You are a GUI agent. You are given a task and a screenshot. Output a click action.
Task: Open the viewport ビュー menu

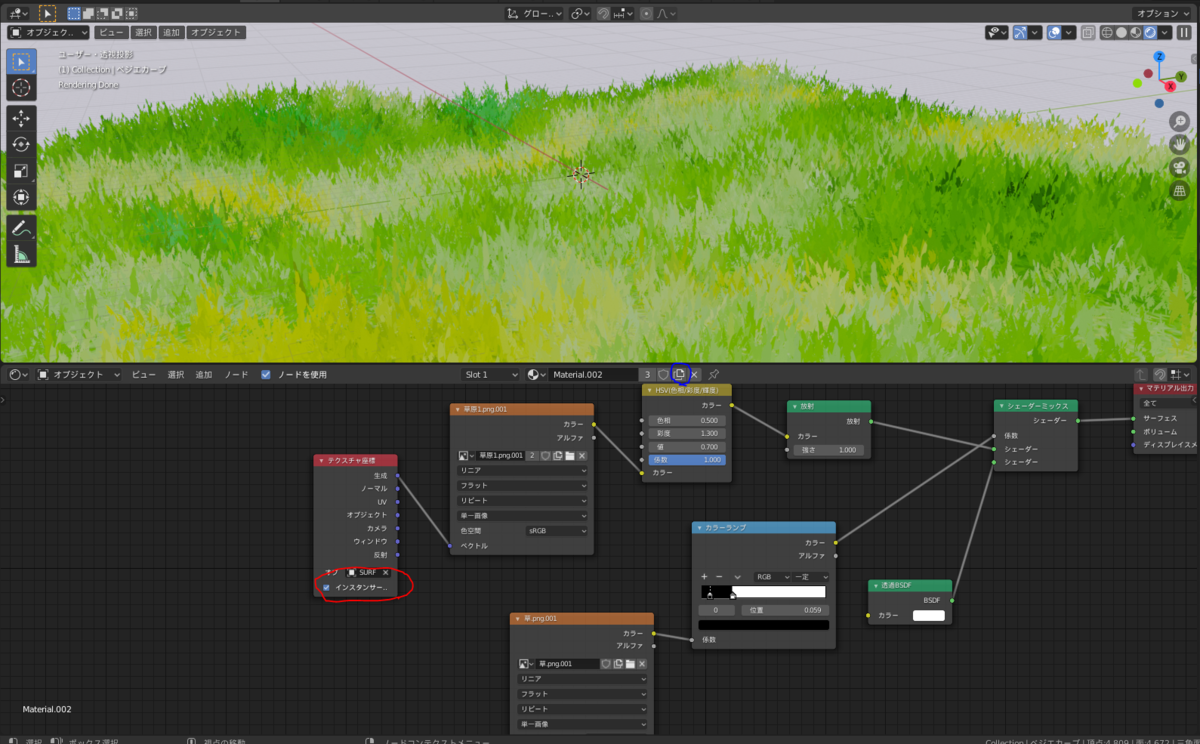[x=111, y=32]
